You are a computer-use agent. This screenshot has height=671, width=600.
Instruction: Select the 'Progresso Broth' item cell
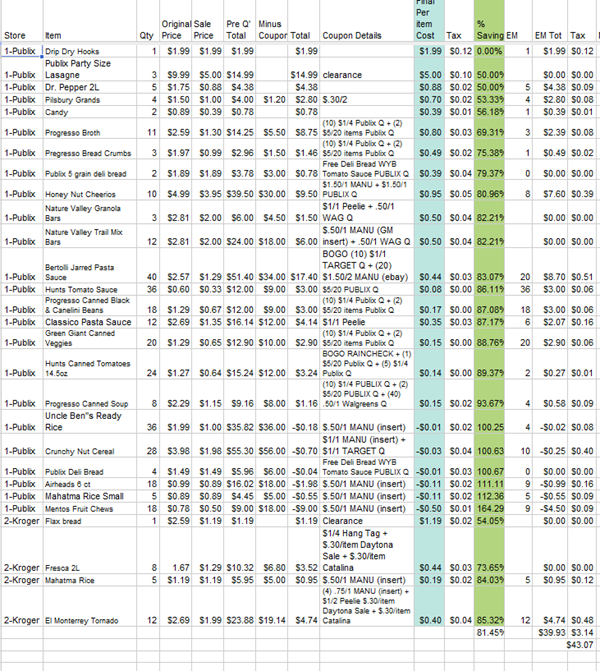click(x=89, y=128)
